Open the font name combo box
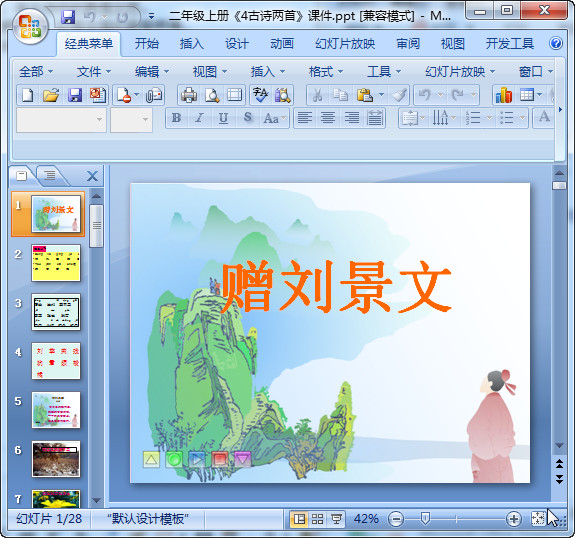 click(61, 120)
